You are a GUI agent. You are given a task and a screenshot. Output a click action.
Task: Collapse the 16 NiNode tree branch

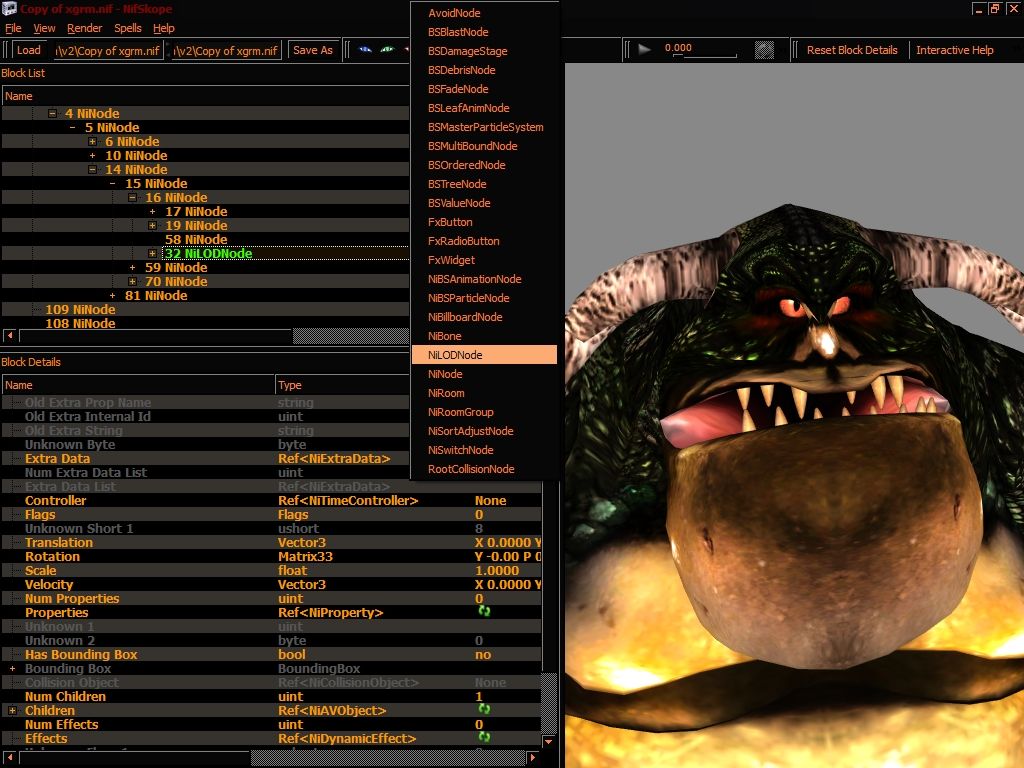132,197
